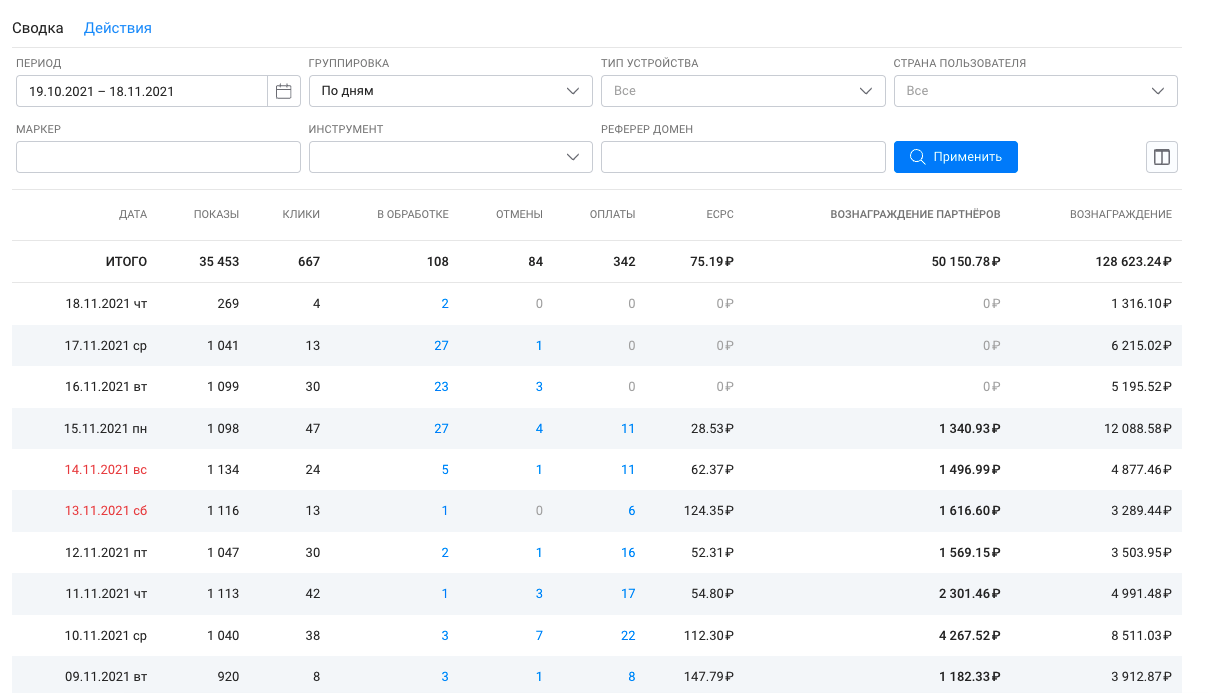The width and height of the screenshot is (1208, 693).
Task: Open the Инструмент dropdown
Action: 451,157
